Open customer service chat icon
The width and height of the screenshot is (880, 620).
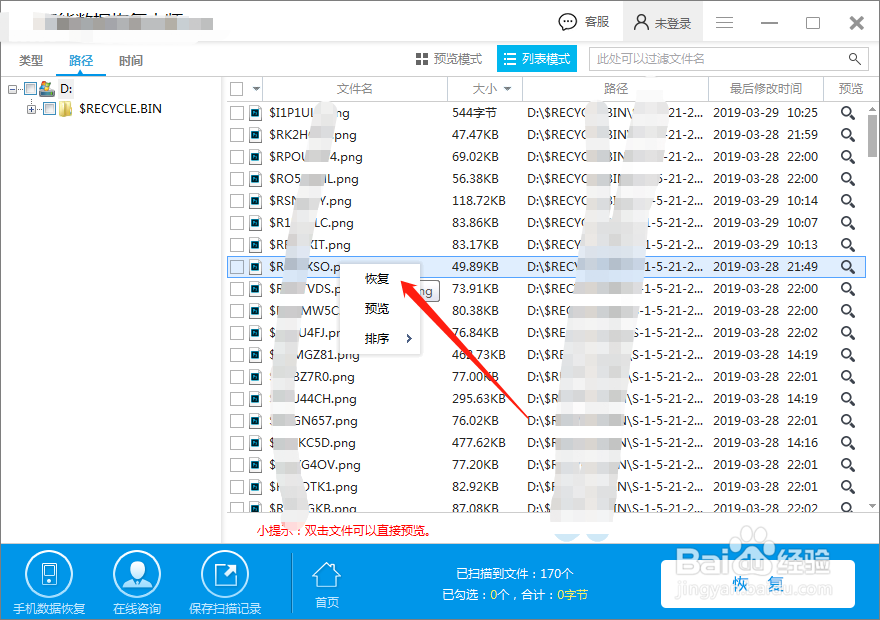tap(567, 22)
